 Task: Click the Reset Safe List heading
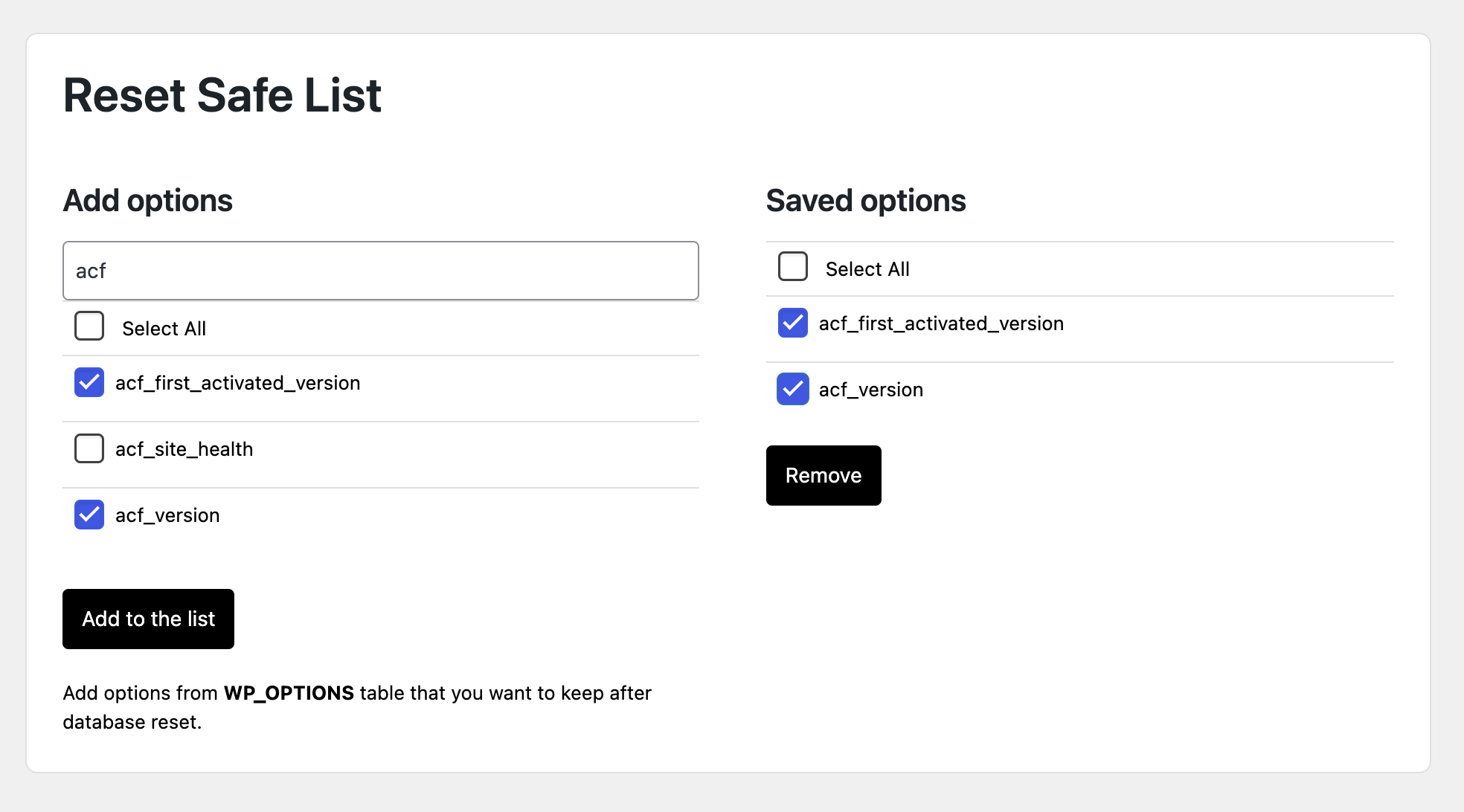click(222, 95)
